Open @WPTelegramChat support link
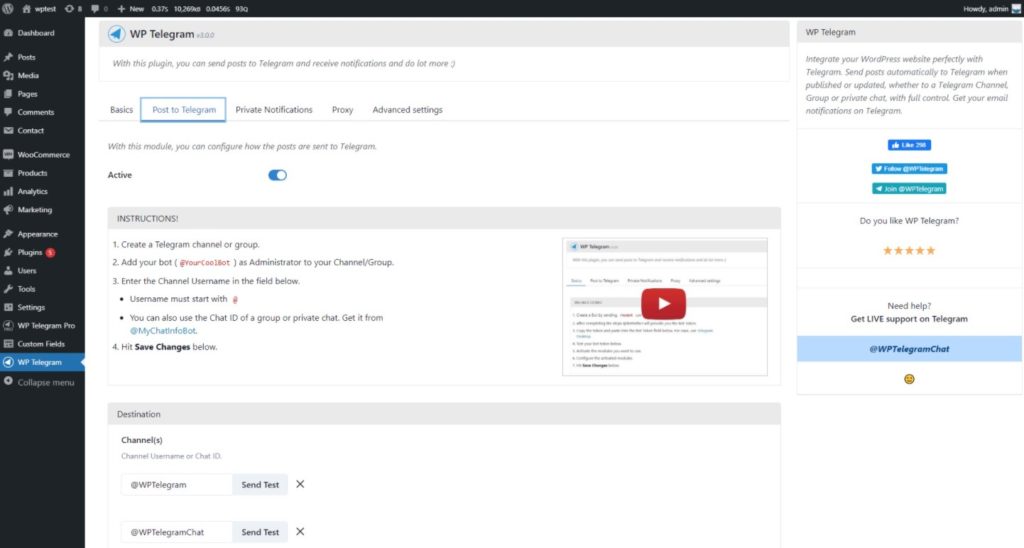Screen dimensions: 1024x548 pos(909,349)
